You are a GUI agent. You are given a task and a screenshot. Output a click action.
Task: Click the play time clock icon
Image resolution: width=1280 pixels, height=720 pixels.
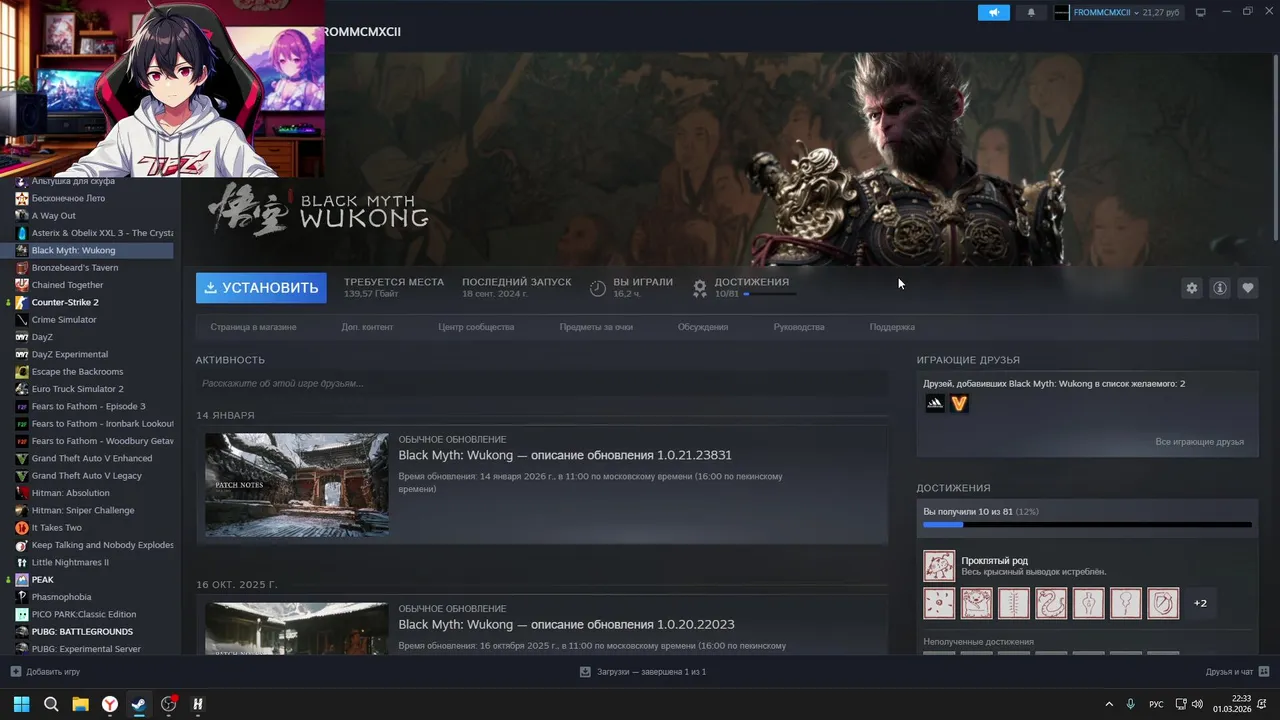coord(598,288)
